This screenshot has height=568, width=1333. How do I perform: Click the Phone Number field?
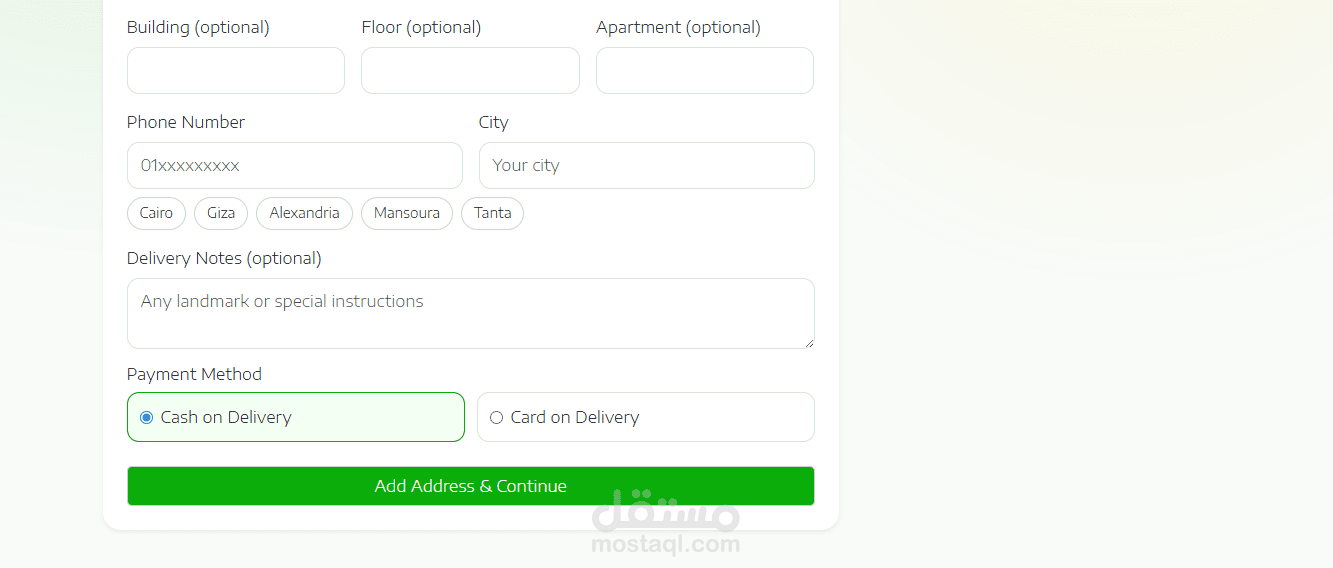pyautogui.click(x=294, y=166)
